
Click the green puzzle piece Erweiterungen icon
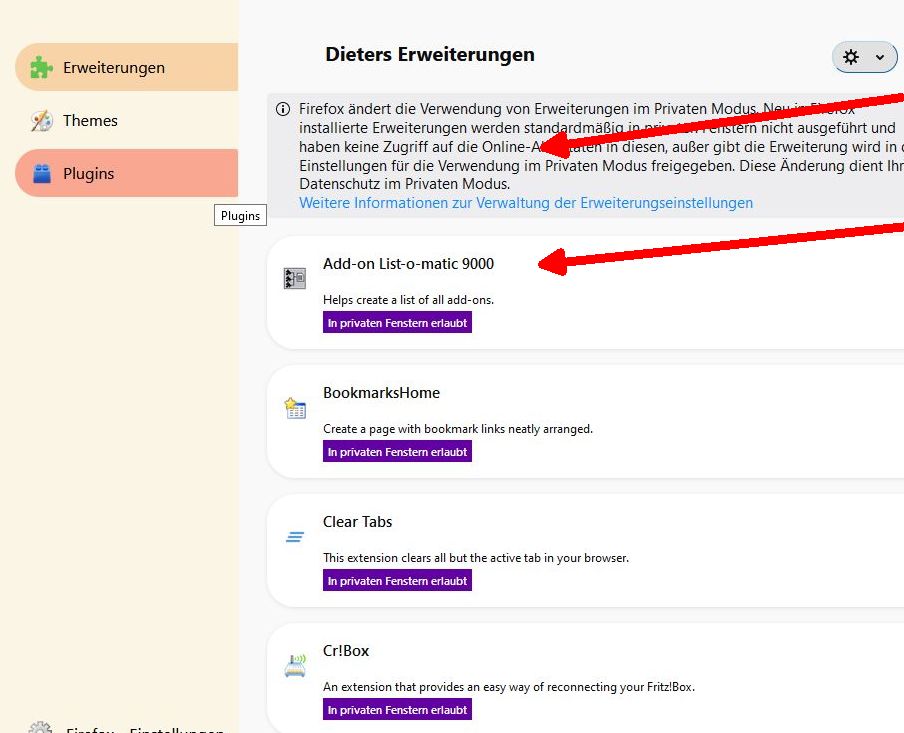[x=42, y=67]
